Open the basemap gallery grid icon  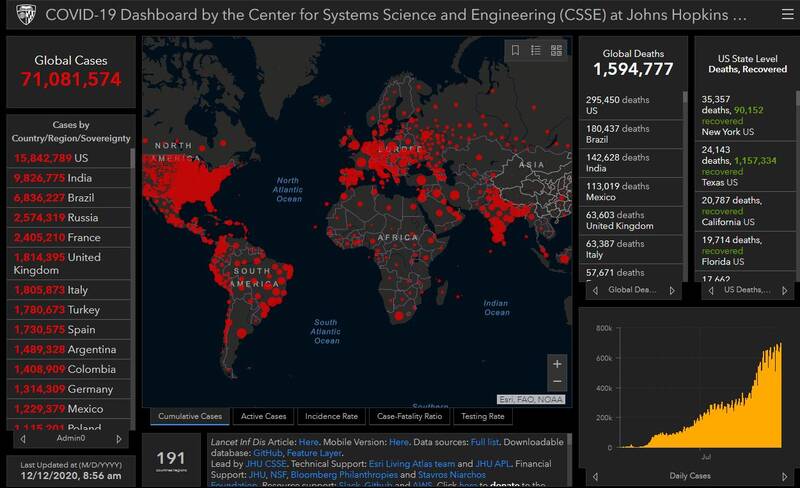pyautogui.click(x=556, y=50)
